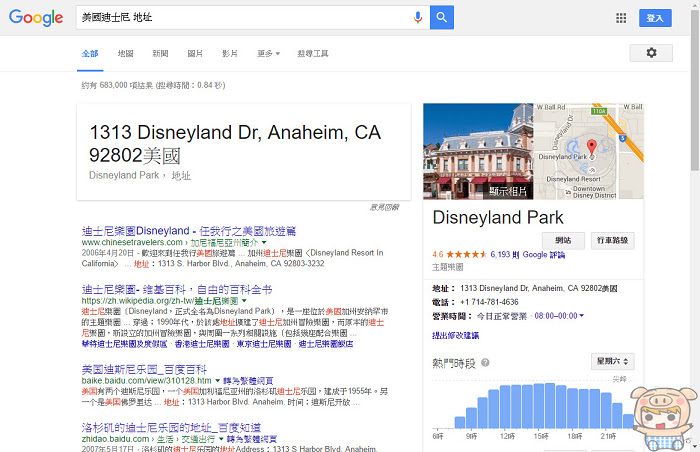Open the Disneyland Park map thumbnail
The width and height of the screenshot is (700, 452).
(588, 151)
